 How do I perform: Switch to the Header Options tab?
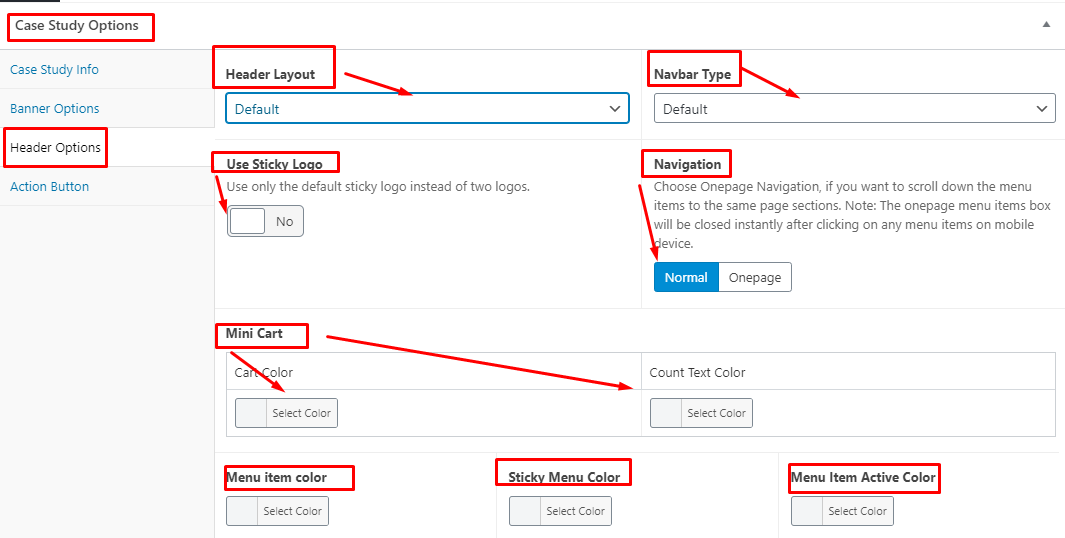(55, 147)
